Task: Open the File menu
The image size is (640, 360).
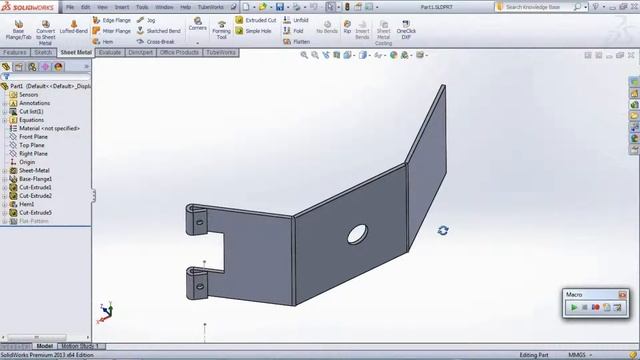Action: 70,7
